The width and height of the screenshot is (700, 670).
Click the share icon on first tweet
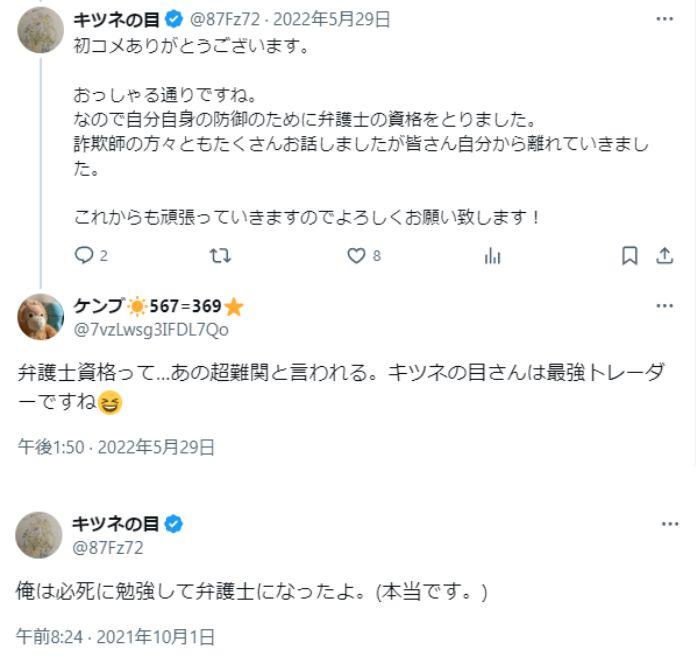pos(664,256)
